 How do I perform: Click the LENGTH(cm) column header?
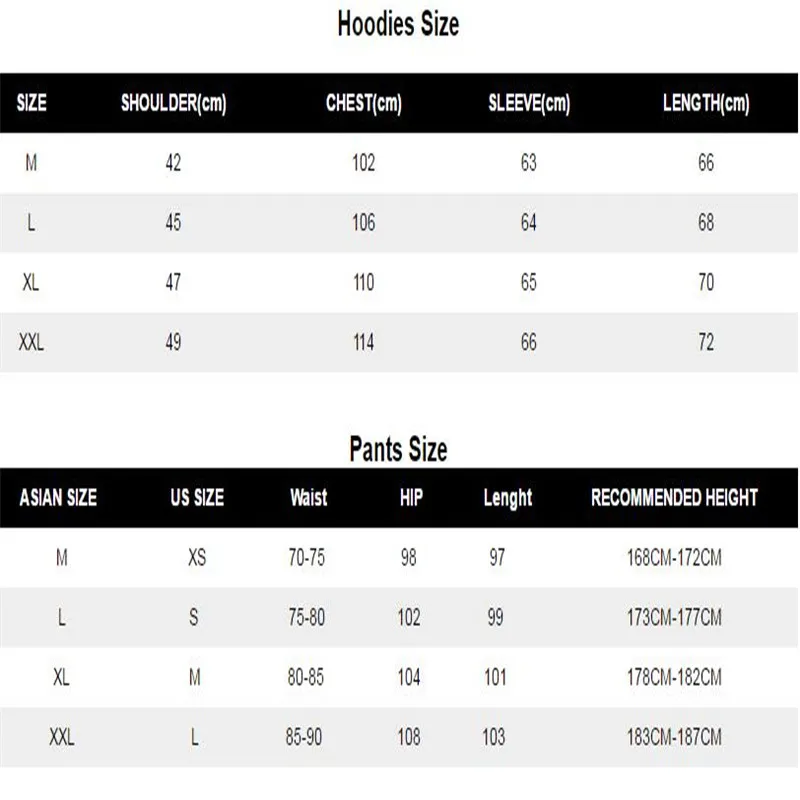click(x=706, y=103)
